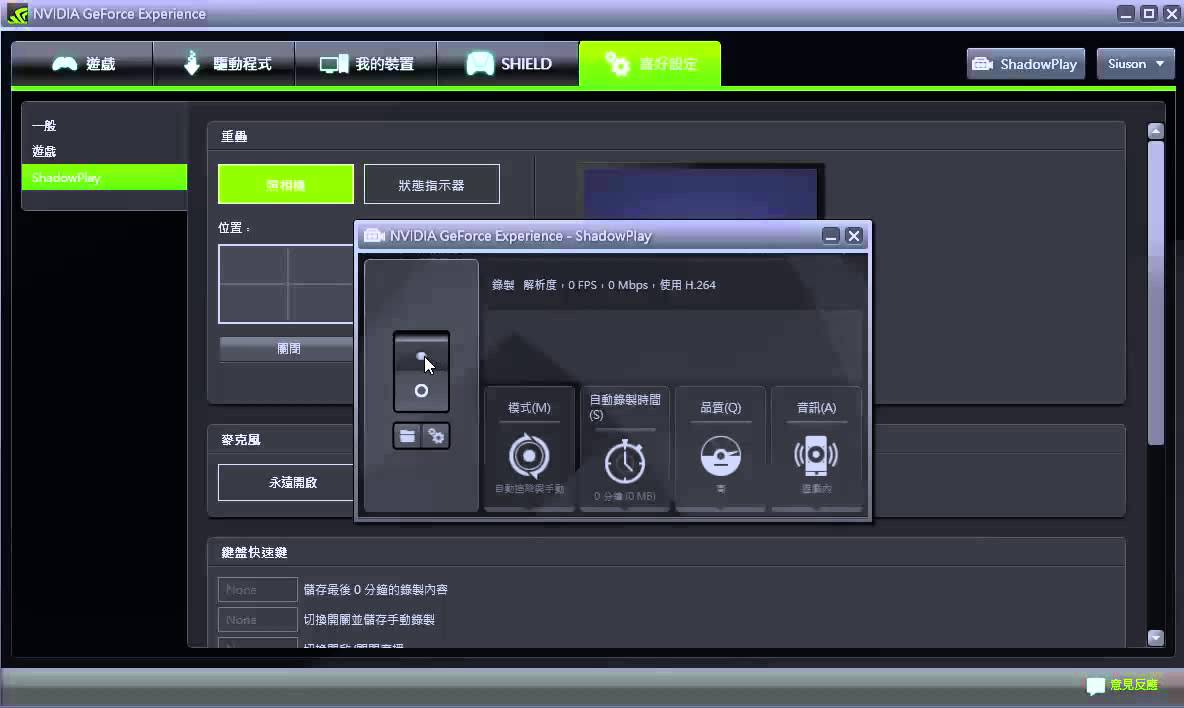Click the NVIDIA logo in title bar
Viewport: 1184px width, 708px height.
click(x=17, y=14)
